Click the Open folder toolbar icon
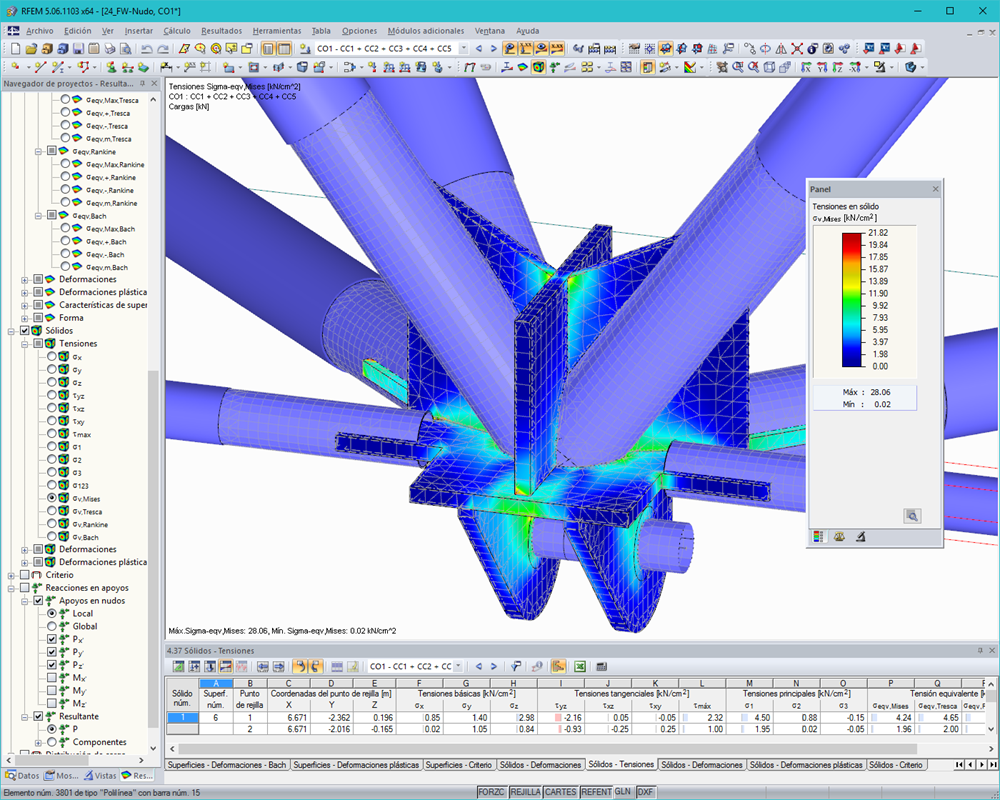Screen dimensions: 1000x800 click(x=32, y=48)
